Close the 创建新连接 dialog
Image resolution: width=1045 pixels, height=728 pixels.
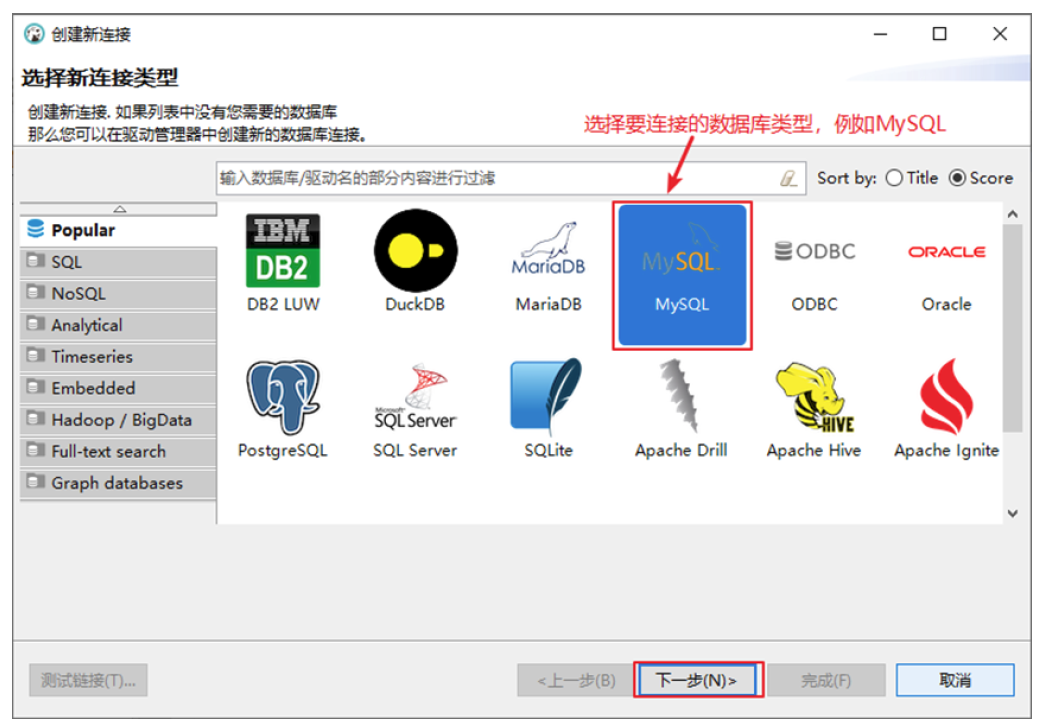1000,33
